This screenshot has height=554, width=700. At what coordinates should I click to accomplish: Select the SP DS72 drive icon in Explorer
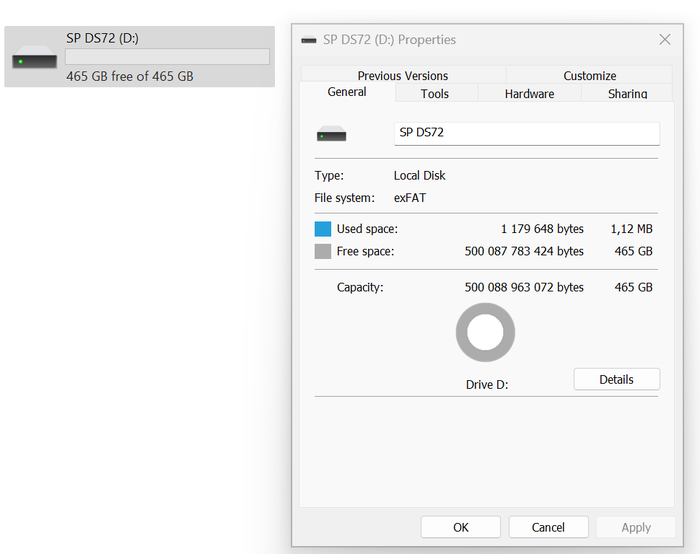[35, 60]
